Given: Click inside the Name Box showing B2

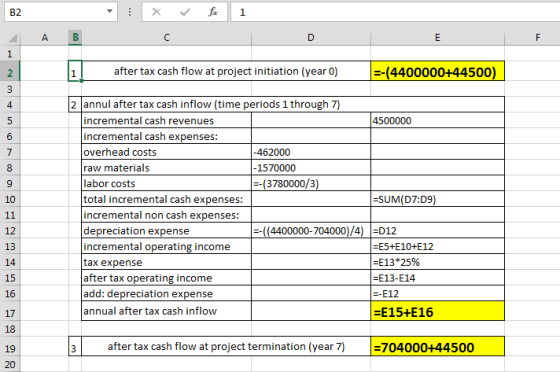Looking at the screenshot, I should (x=55, y=12).
